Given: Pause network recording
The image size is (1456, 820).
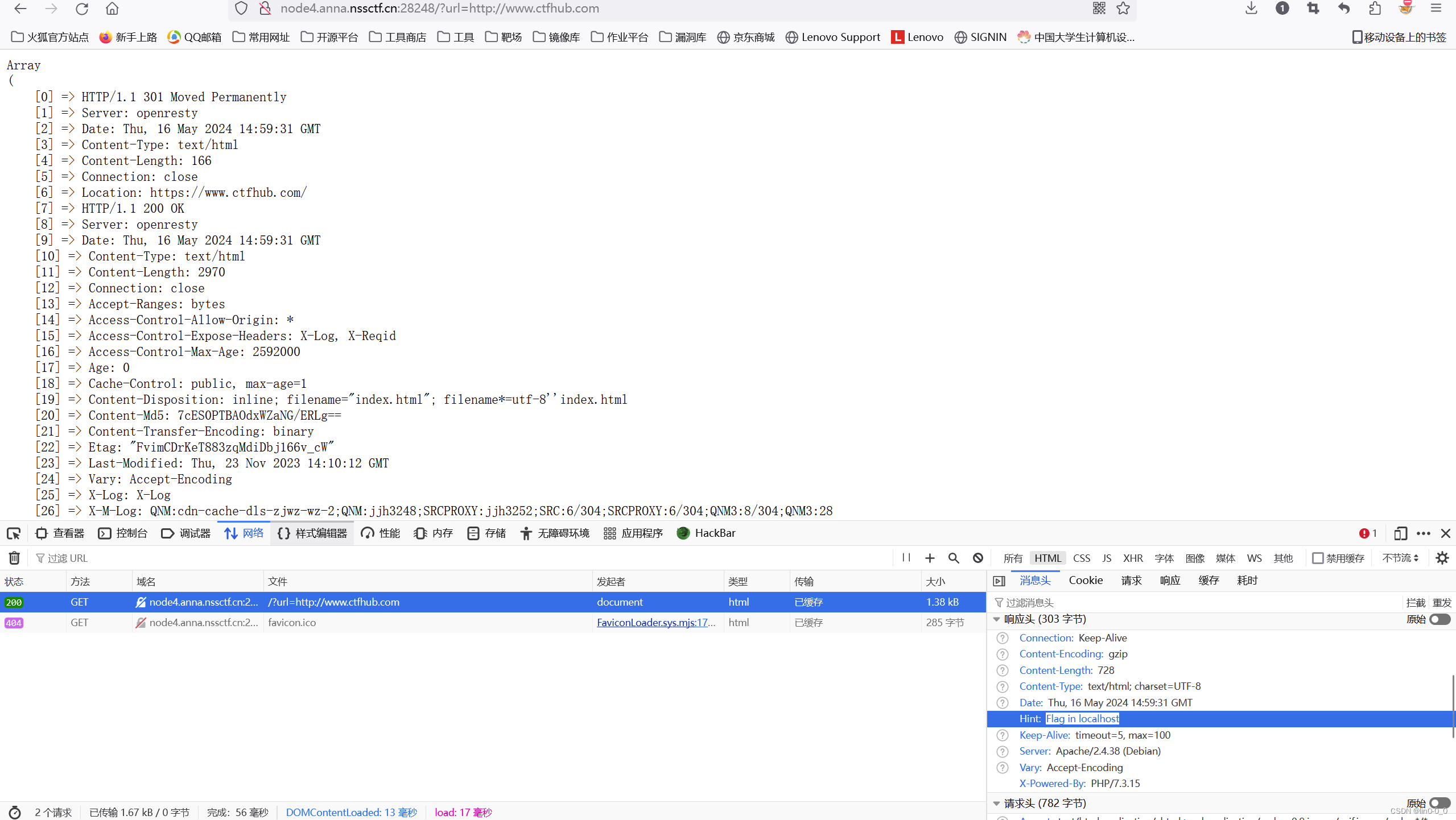Looking at the screenshot, I should point(906,558).
